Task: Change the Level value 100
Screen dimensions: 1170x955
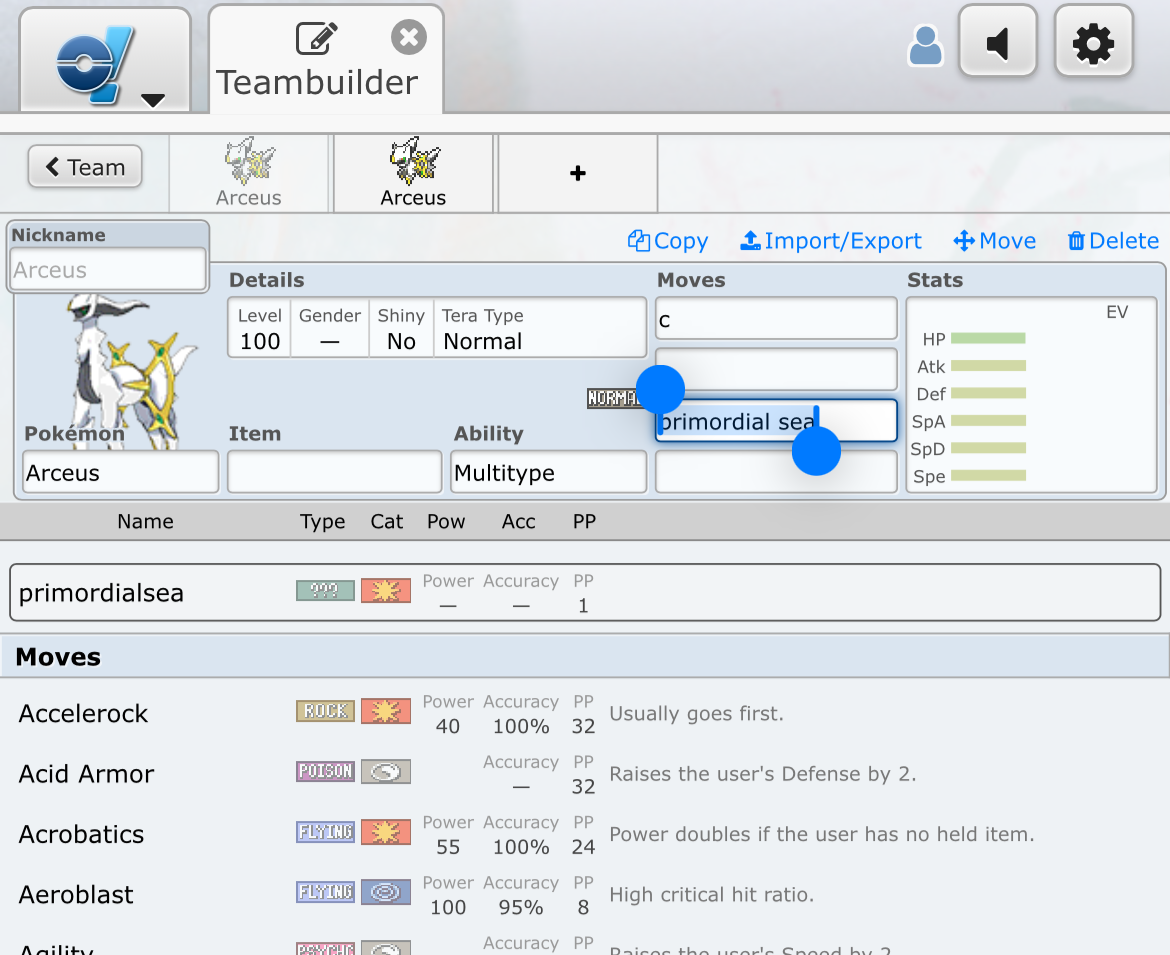Action: 260,328
